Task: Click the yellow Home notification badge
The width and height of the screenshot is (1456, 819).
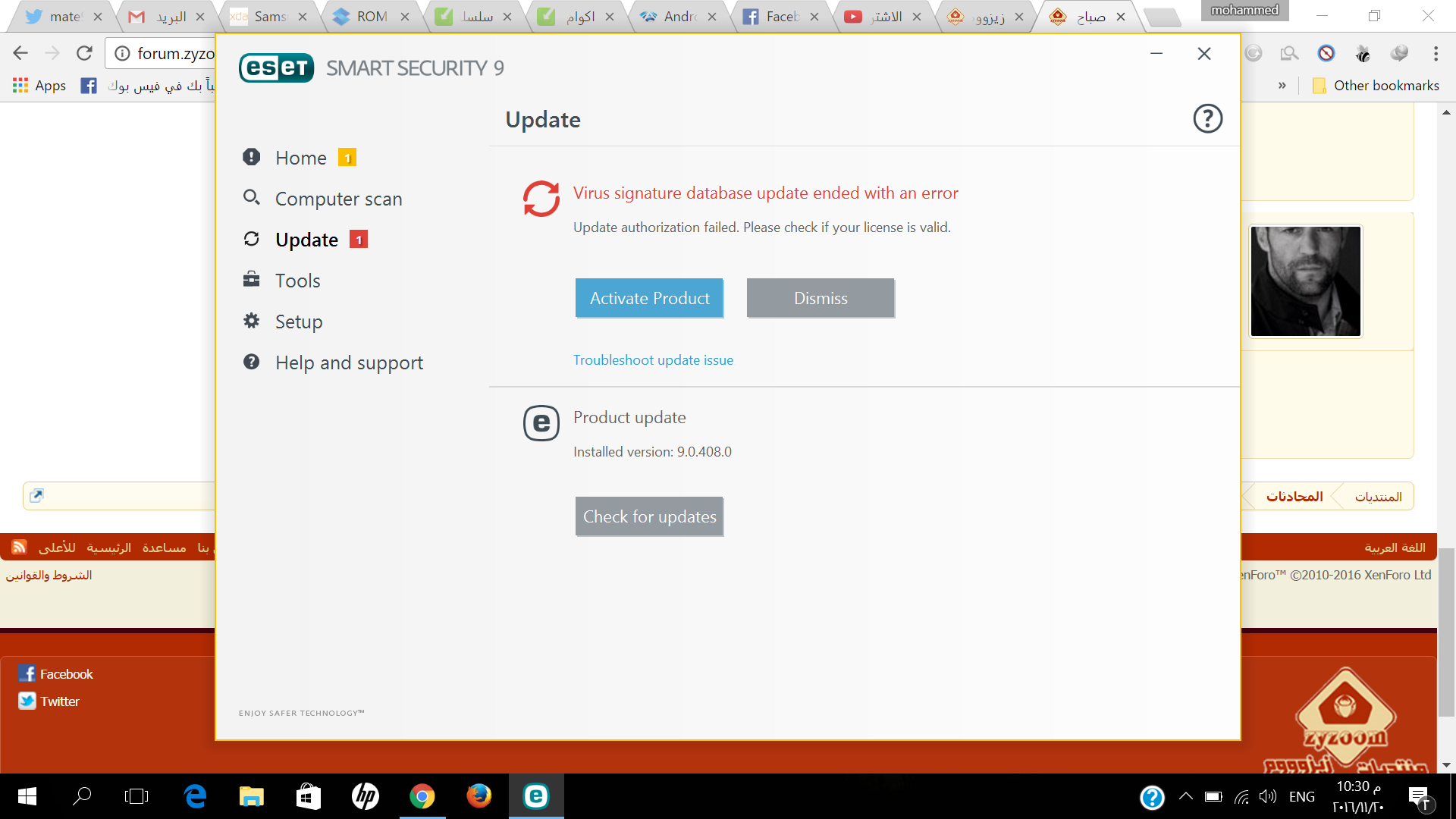Action: (x=347, y=158)
